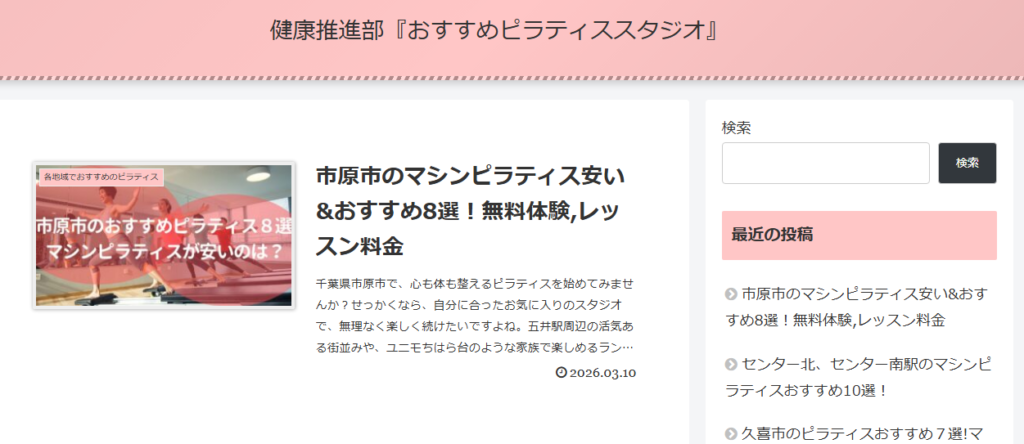
Task: Click the dark 検索 search button
Action: 967,163
